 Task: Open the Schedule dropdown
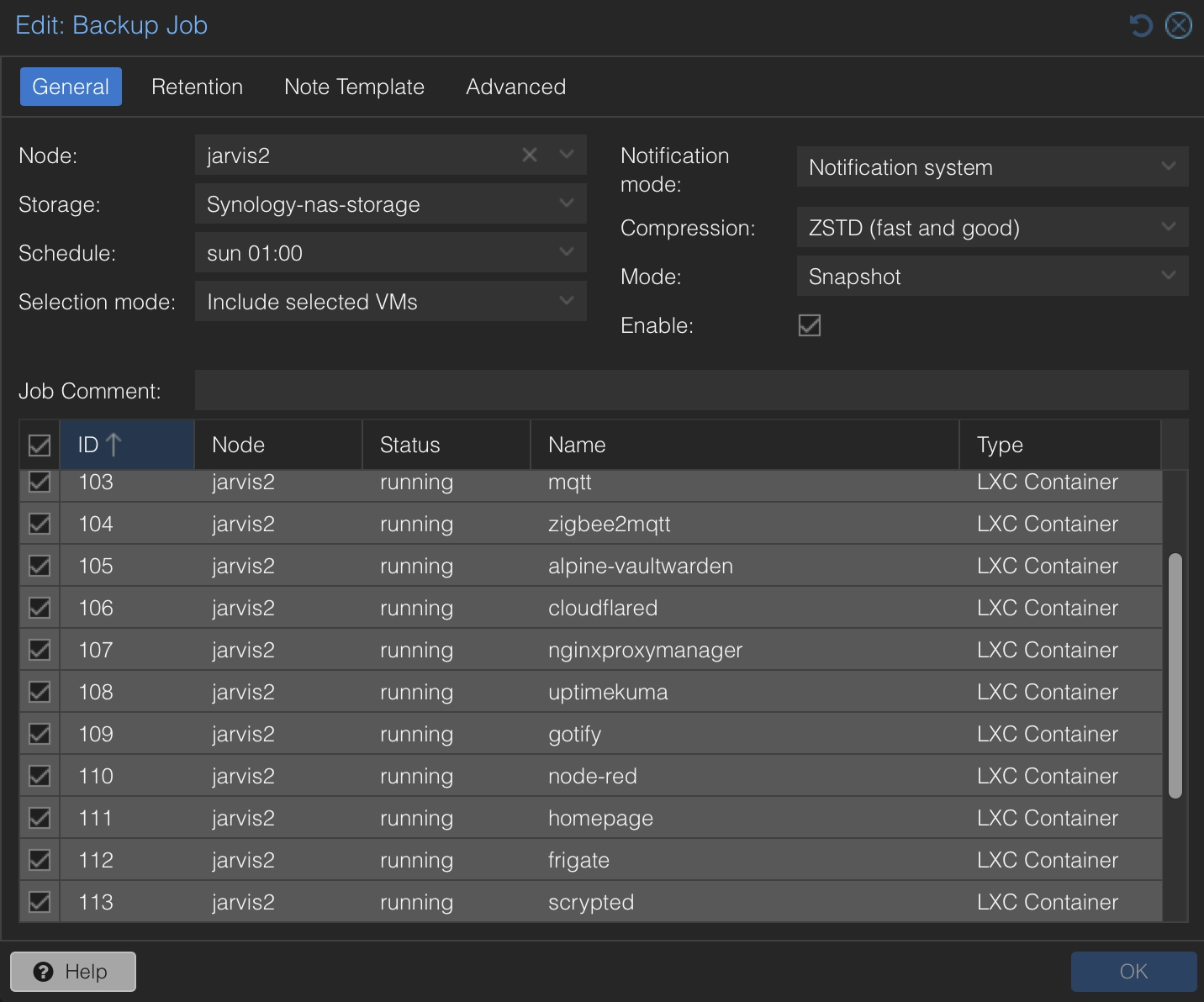[x=566, y=252]
